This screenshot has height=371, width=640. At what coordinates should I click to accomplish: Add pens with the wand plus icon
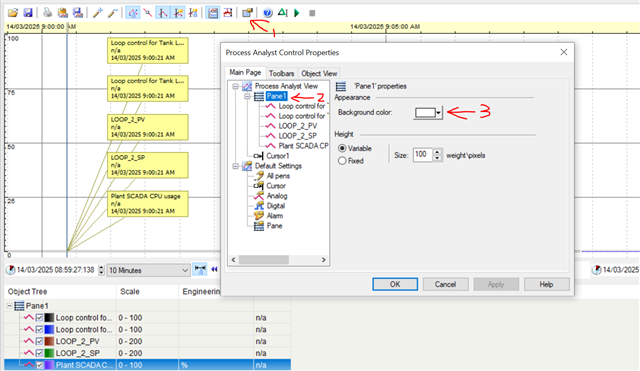pos(98,13)
